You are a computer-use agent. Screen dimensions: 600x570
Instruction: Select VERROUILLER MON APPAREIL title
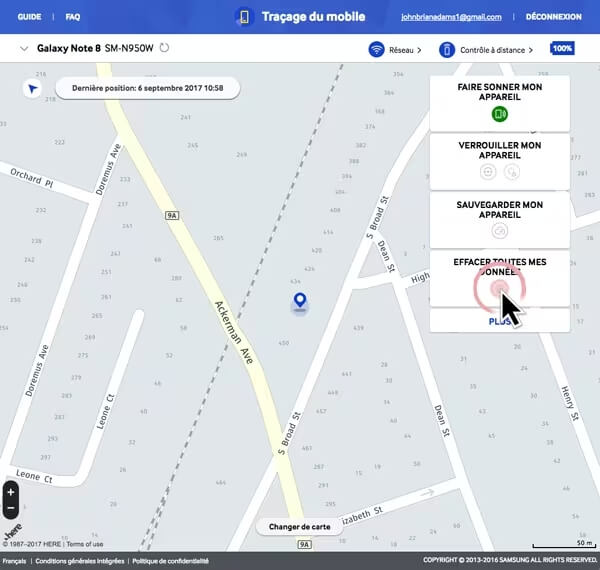tap(499, 150)
